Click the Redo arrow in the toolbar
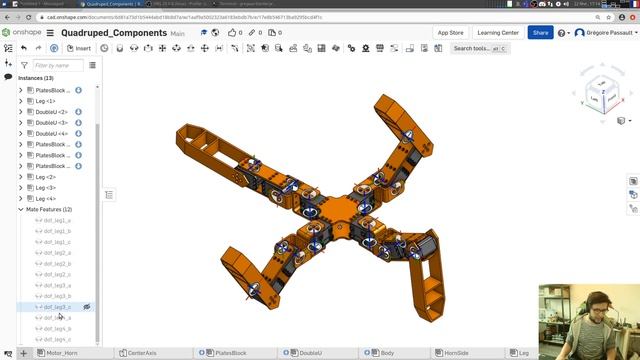 [38, 48]
